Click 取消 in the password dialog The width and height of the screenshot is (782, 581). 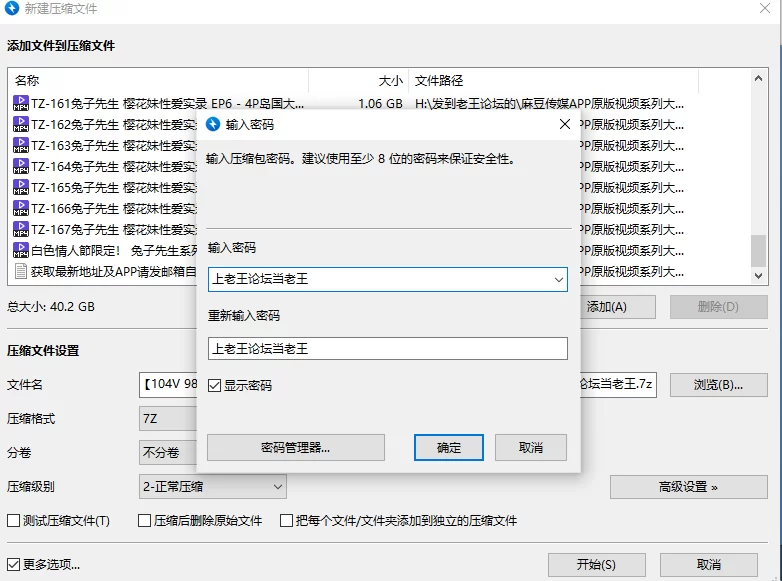click(531, 447)
